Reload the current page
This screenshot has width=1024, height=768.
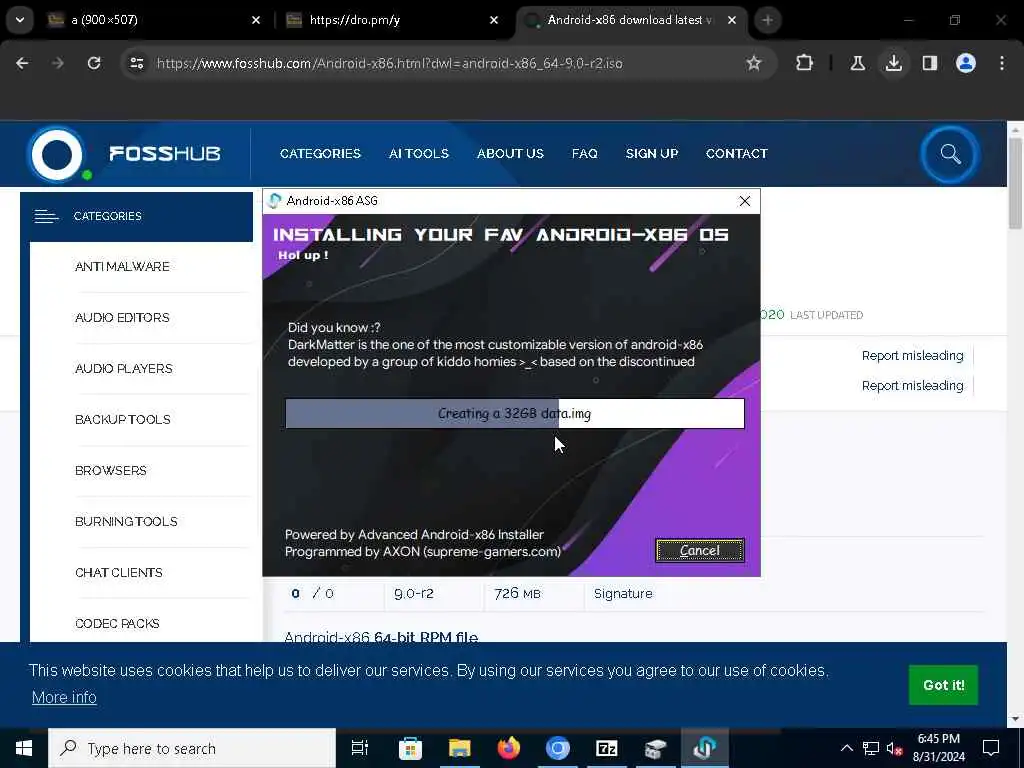pos(94,63)
